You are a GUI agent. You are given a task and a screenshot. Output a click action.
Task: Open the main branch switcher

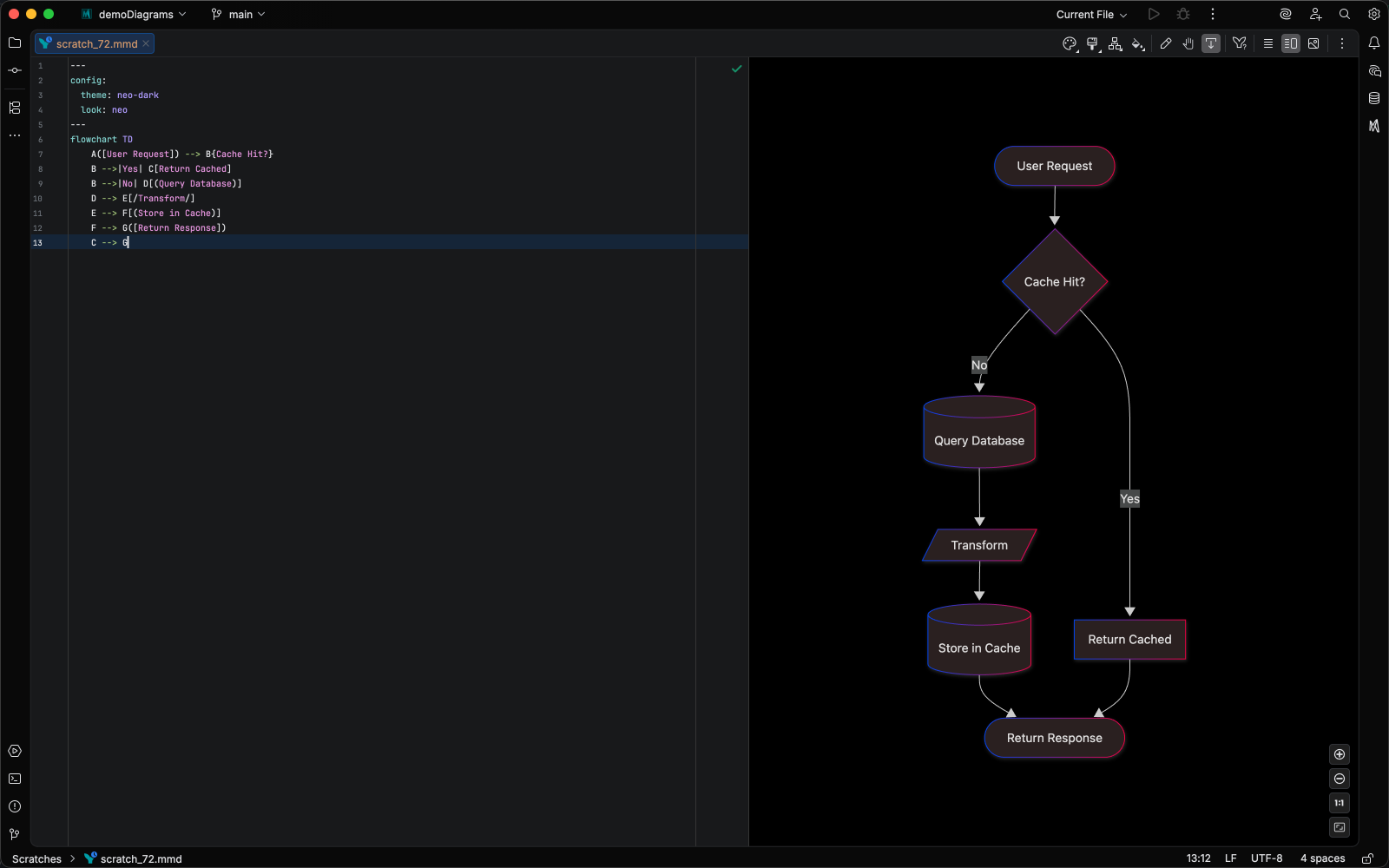(237, 14)
